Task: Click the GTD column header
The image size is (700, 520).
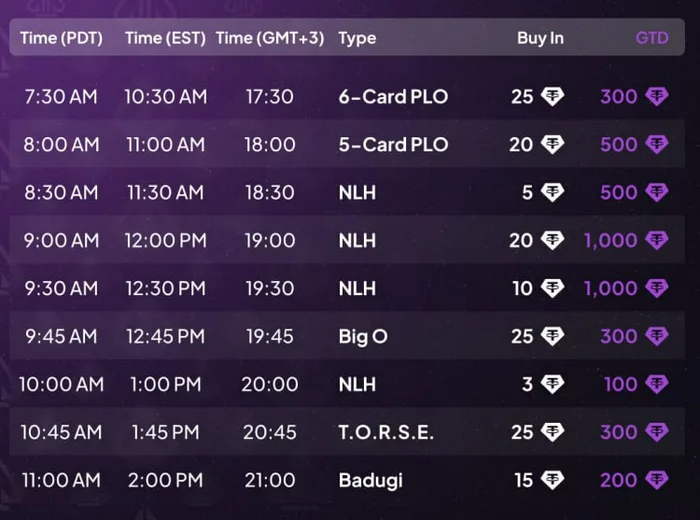Action: click(x=652, y=39)
